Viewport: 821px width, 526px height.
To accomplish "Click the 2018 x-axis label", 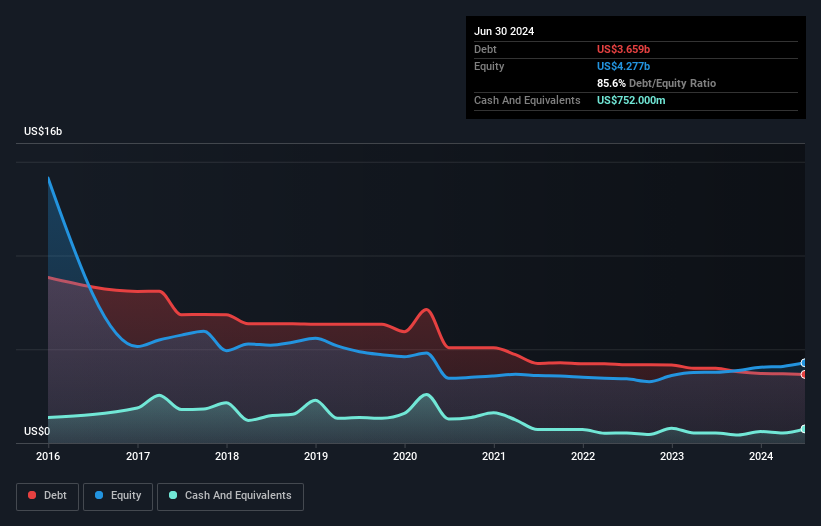I will tap(227, 456).
